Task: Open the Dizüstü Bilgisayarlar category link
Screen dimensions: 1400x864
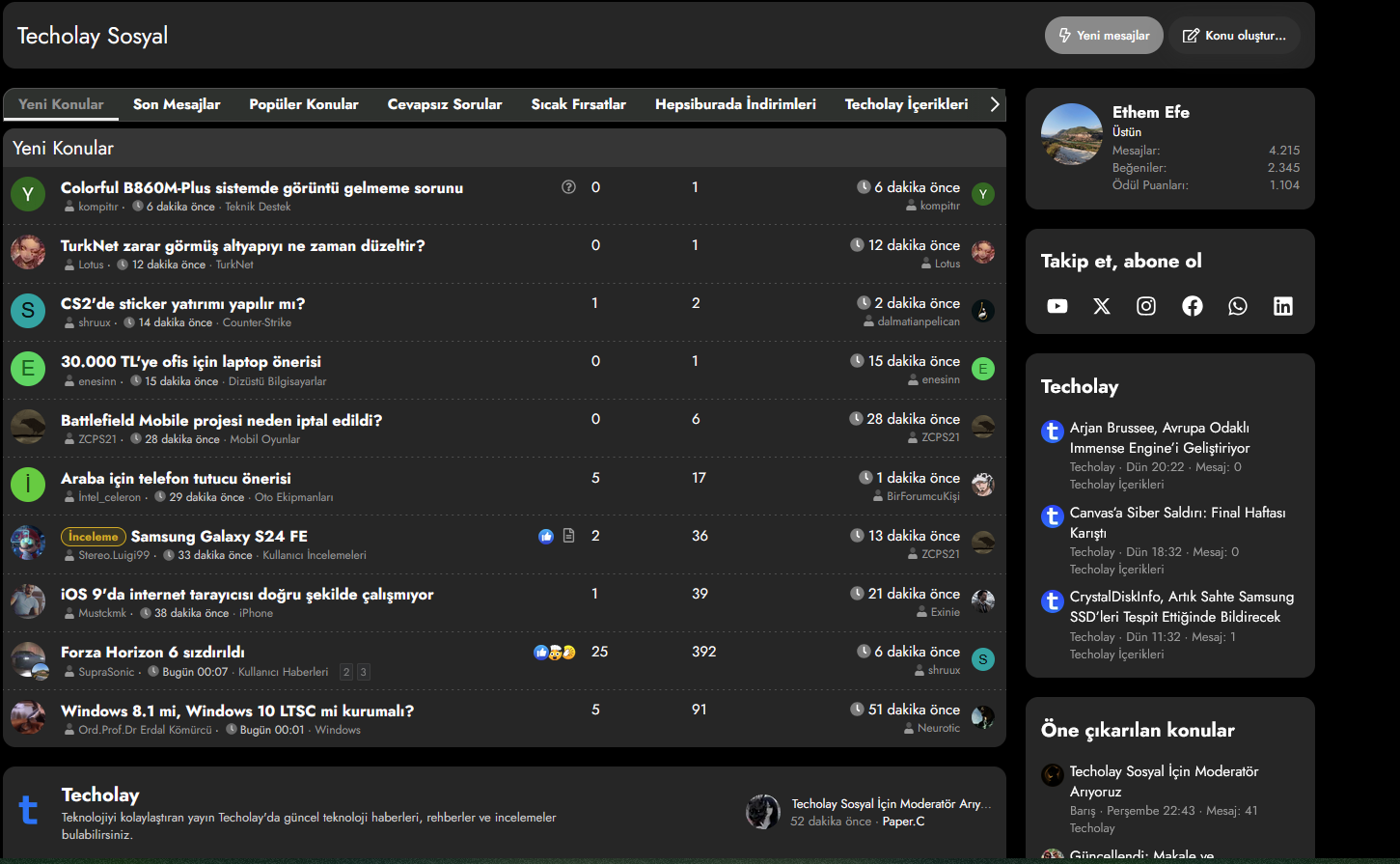Action: tap(277, 381)
